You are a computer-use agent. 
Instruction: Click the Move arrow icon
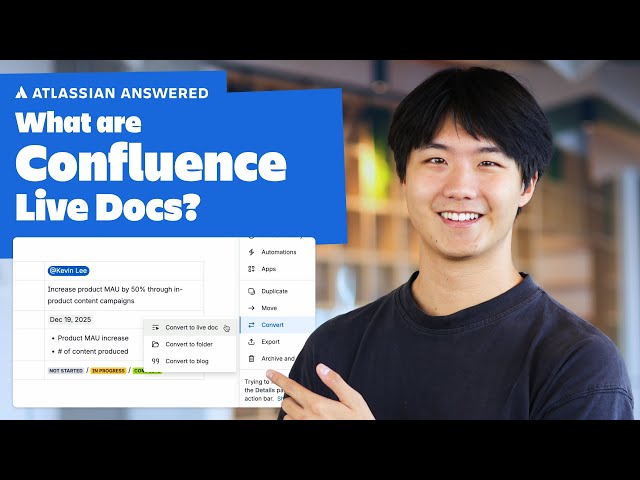(251, 308)
